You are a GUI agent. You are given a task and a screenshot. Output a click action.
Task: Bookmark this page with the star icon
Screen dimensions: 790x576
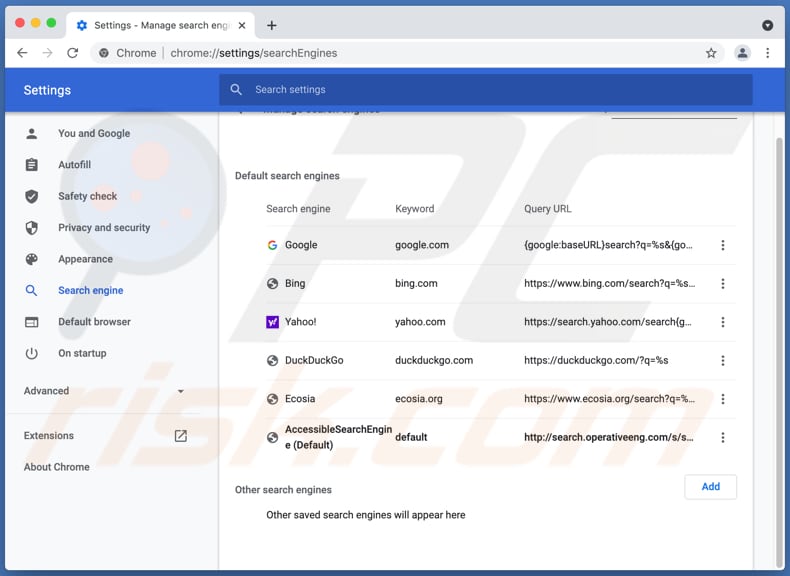(711, 53)
